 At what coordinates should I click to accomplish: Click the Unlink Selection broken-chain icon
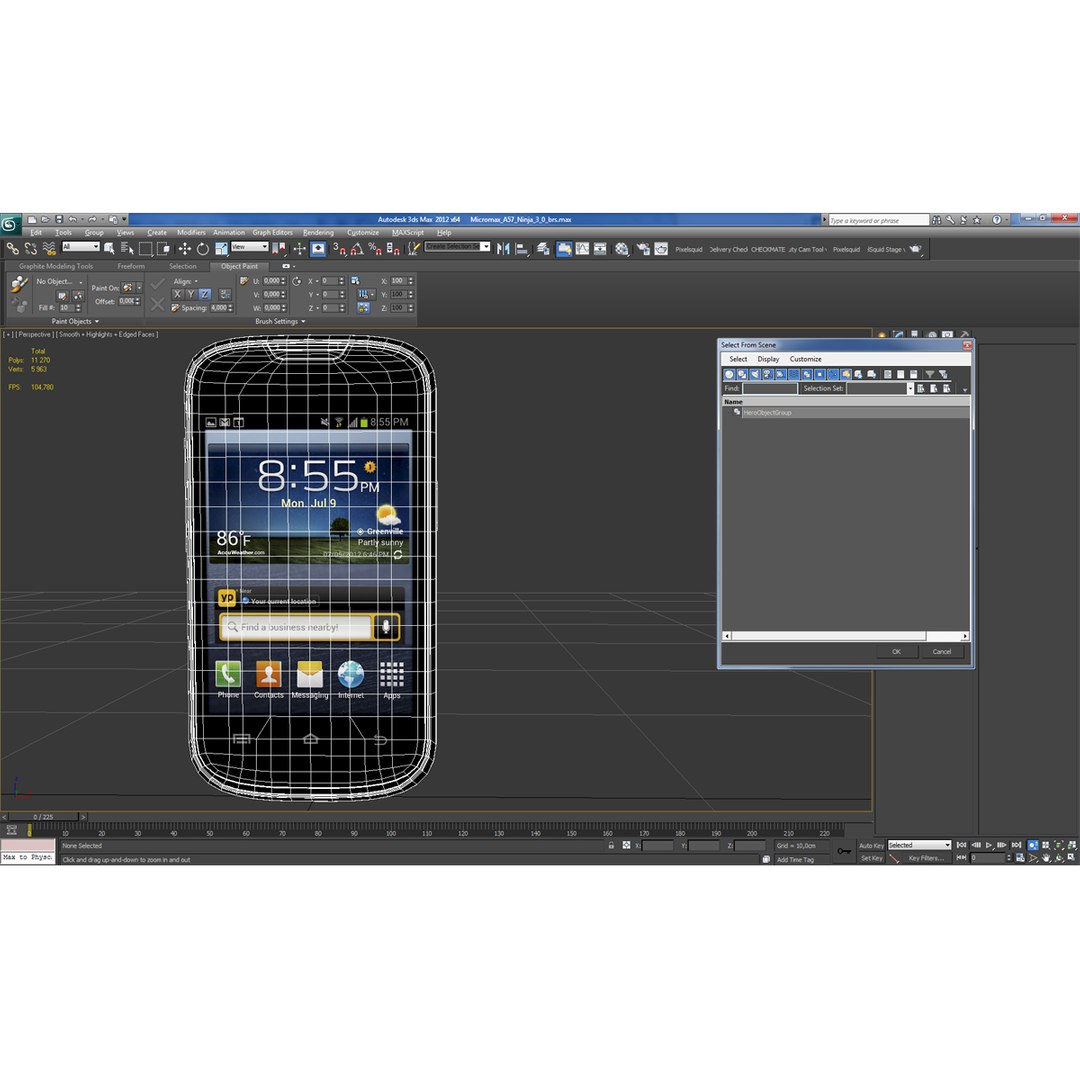coord(31,249)
